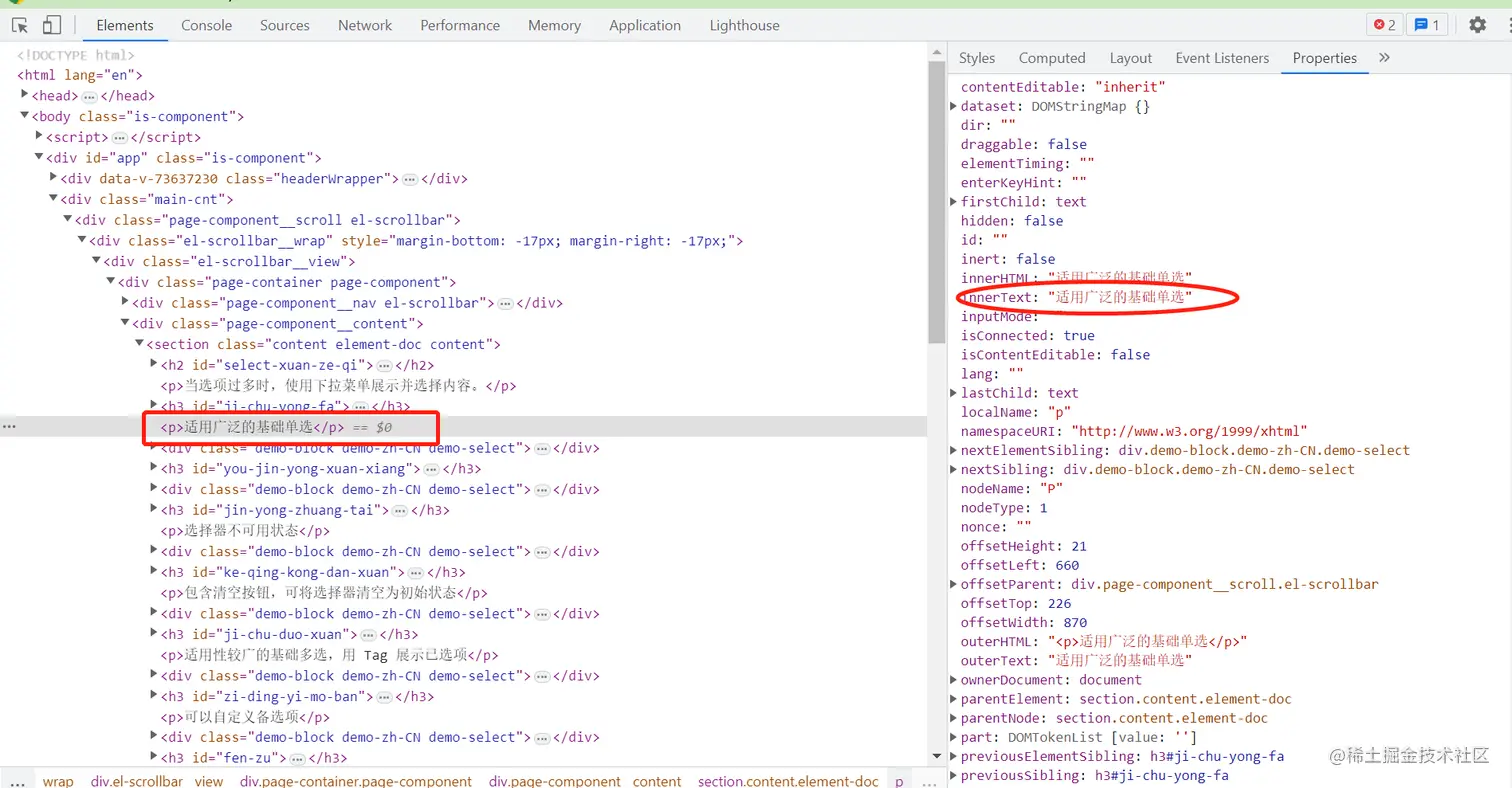Click ellipsis in h3 you-jin-yong-xuan-xiang
Image resolution: width=1512 pixels, height=788 pixels.
coord(431,469)
